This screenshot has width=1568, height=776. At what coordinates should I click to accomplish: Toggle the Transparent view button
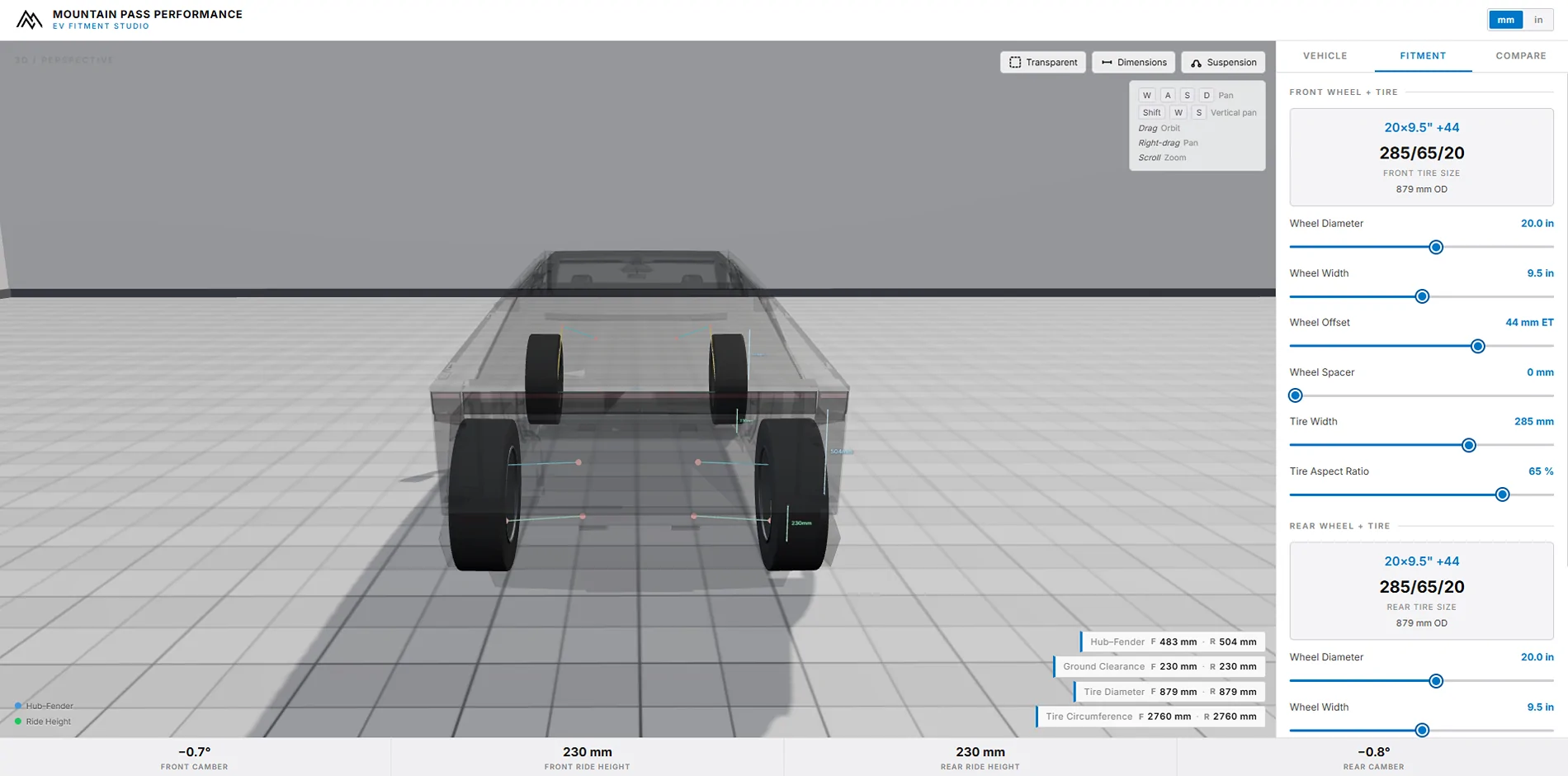pos(1043,63)
